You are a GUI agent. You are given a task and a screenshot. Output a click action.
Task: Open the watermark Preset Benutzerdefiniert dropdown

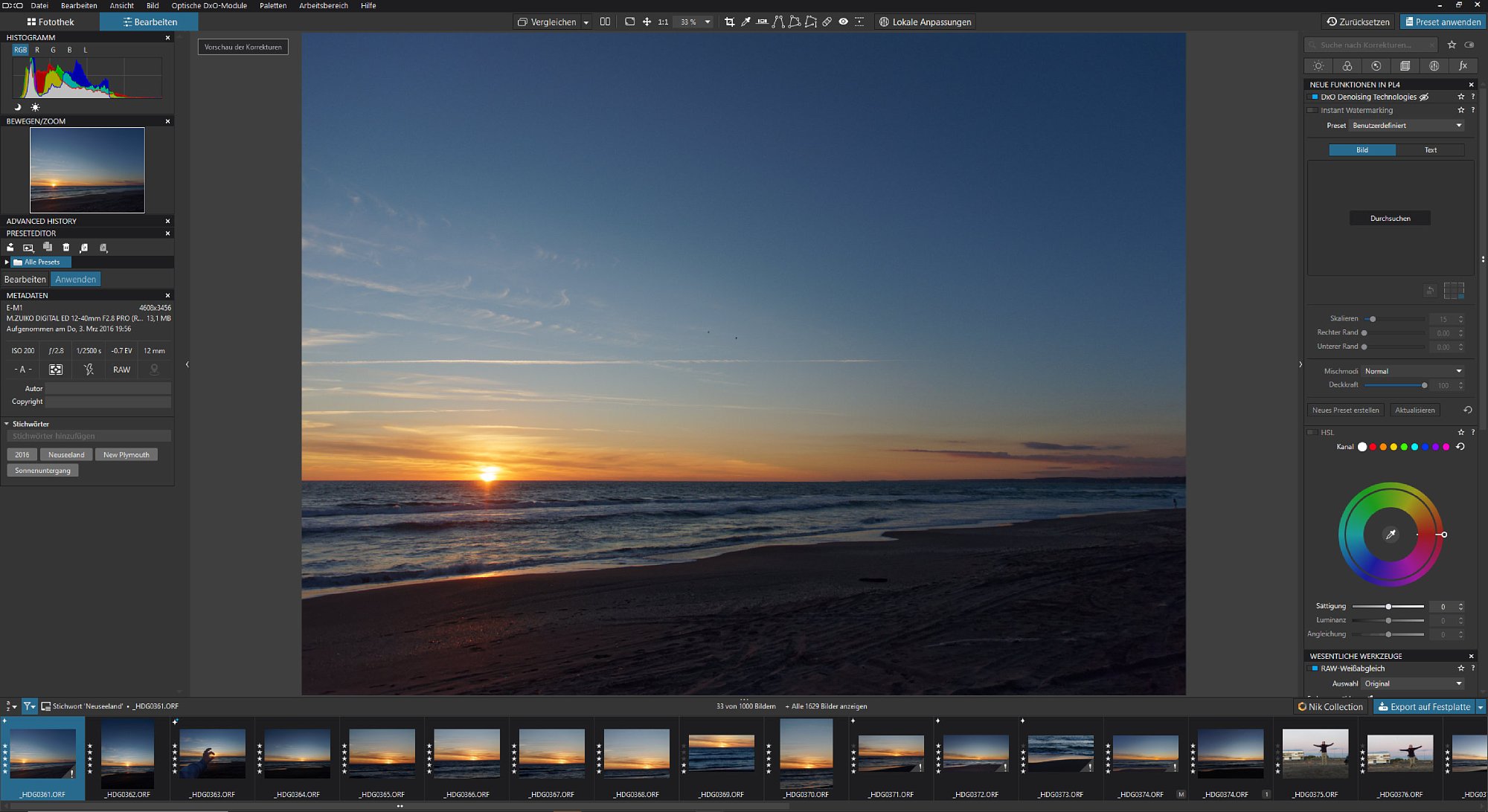(x=1407, y=126)
